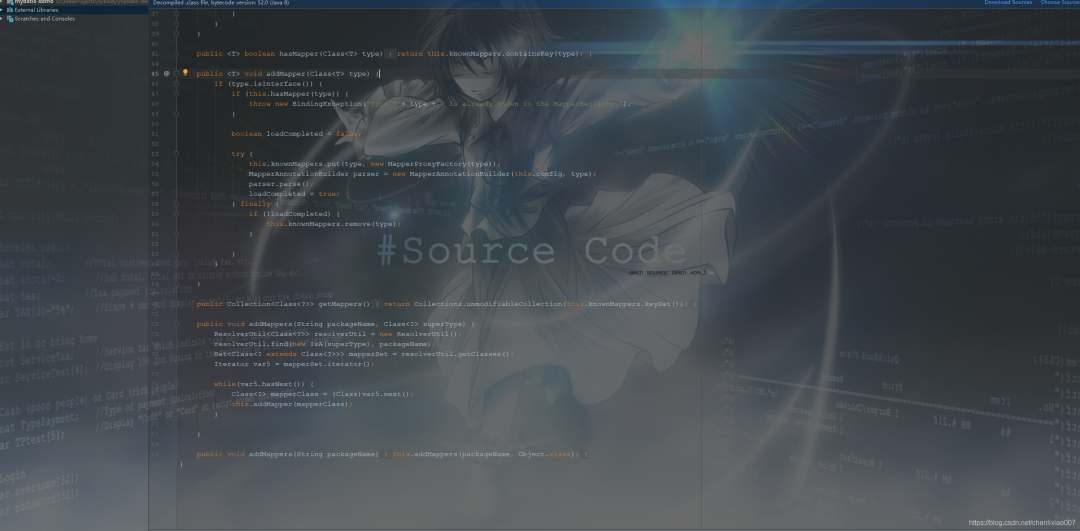Viewport: 1080px width, 531px height.
Task: Click the line number 45 in gutter
Action: 155,74
